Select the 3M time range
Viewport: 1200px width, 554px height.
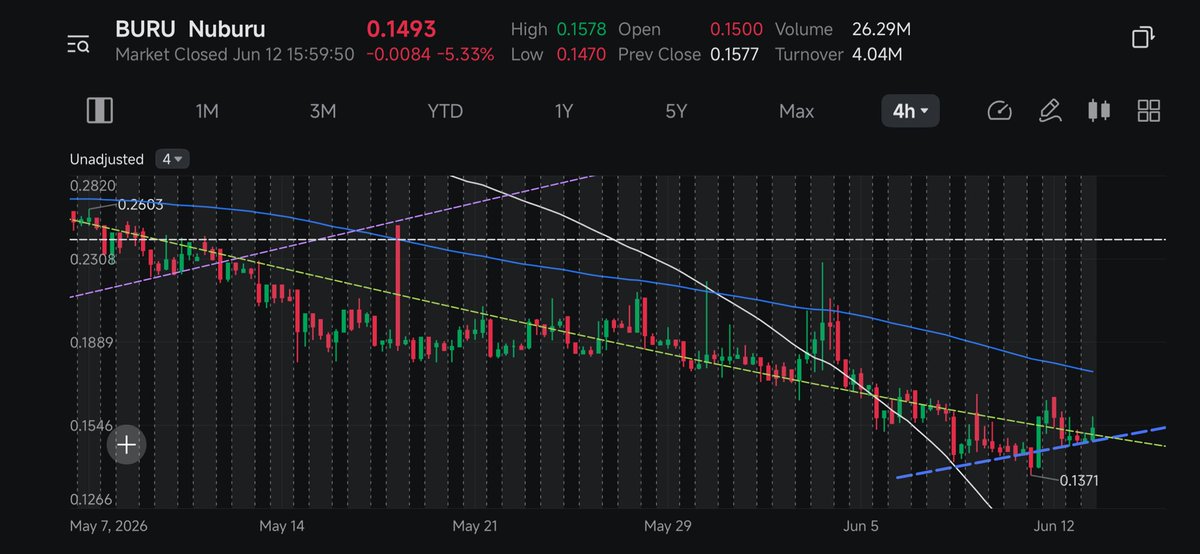pos(322,111)
